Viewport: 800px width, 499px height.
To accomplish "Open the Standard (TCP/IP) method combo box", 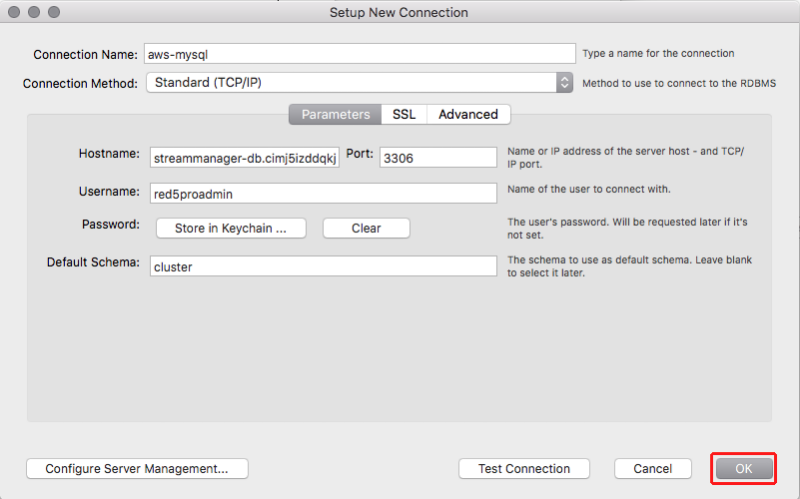I will (359, 83).
